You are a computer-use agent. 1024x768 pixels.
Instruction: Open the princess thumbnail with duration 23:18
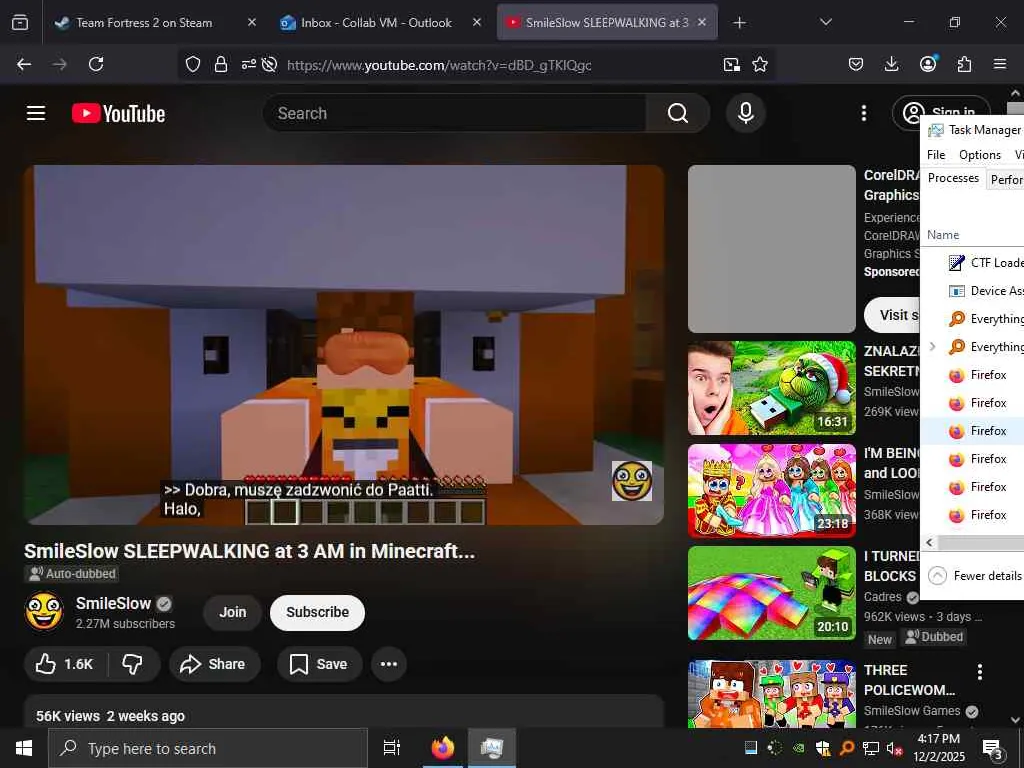click(x=772, y=491)
